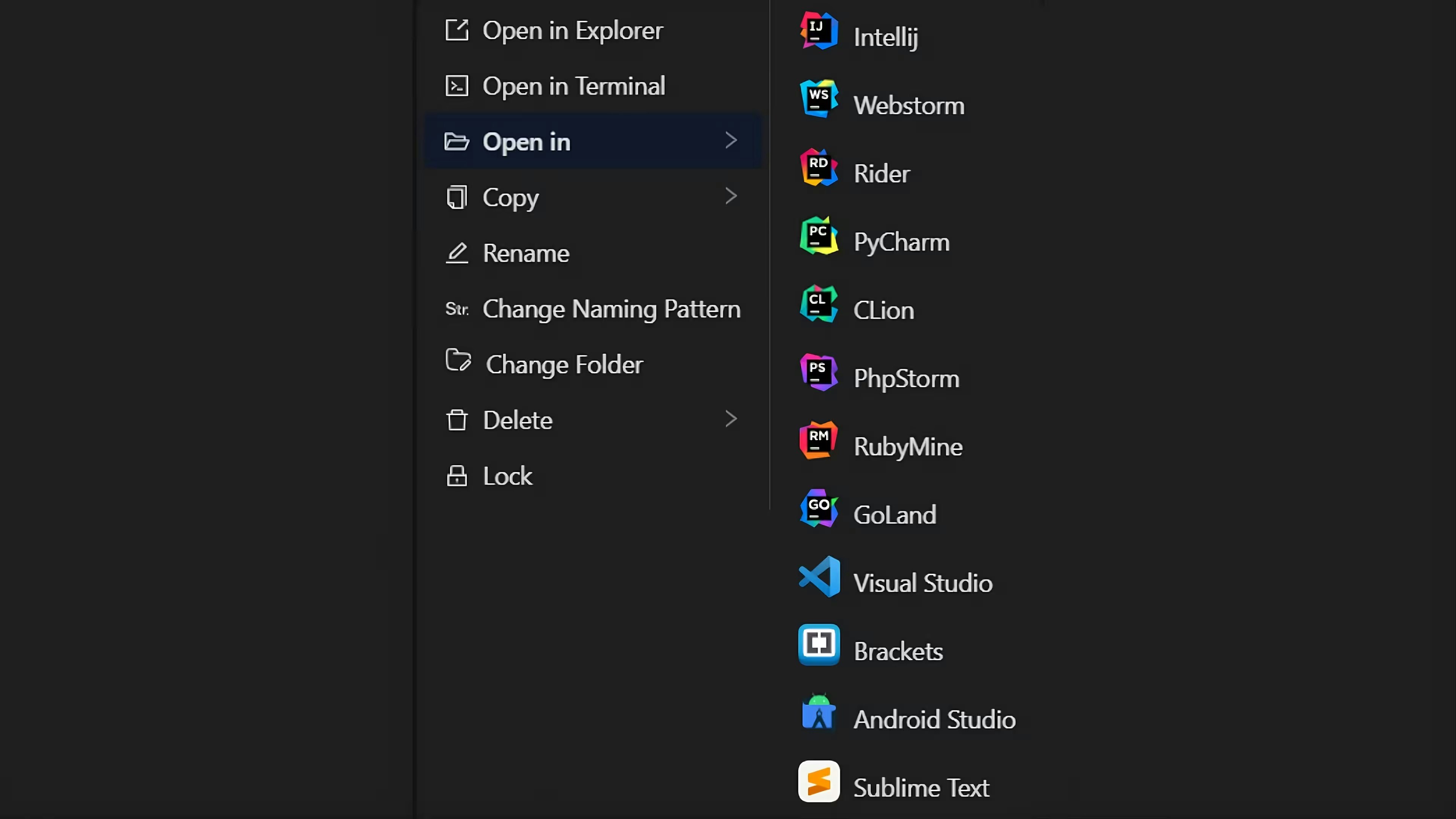Click the pencil icon beside Rename
The width and height of the screenshot is (1456, 819).
click(x=457, y=253)
